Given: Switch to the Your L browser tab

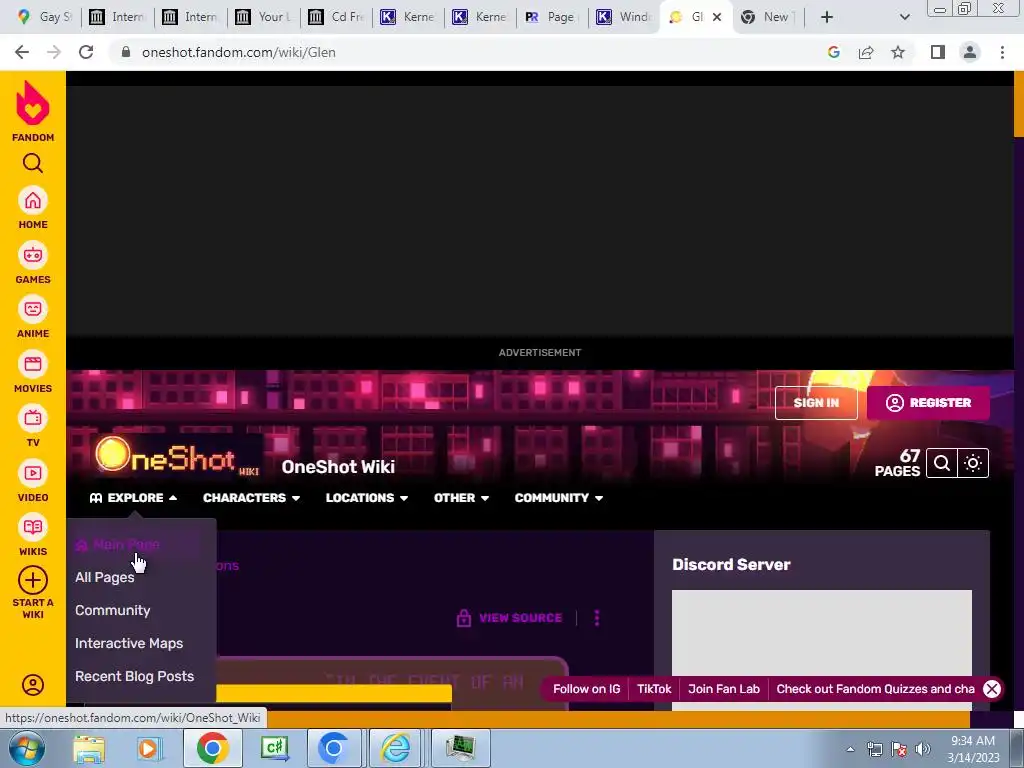Looking at the screenshot, I should tap(263, 17).
